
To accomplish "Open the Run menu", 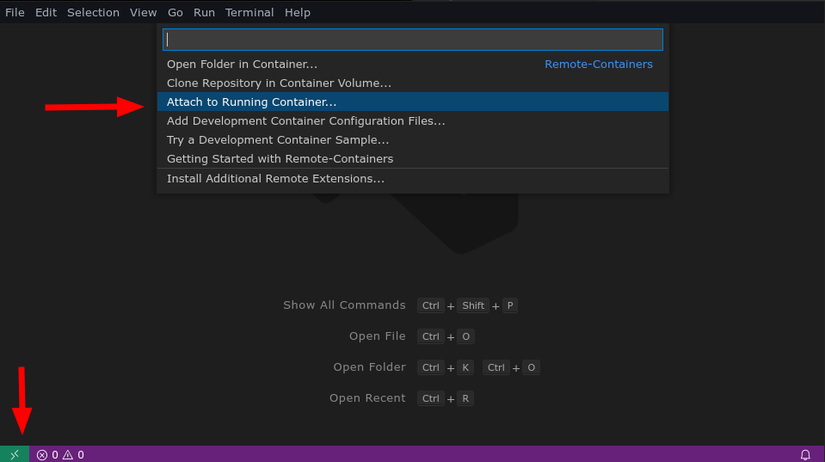I will point(204,13).
